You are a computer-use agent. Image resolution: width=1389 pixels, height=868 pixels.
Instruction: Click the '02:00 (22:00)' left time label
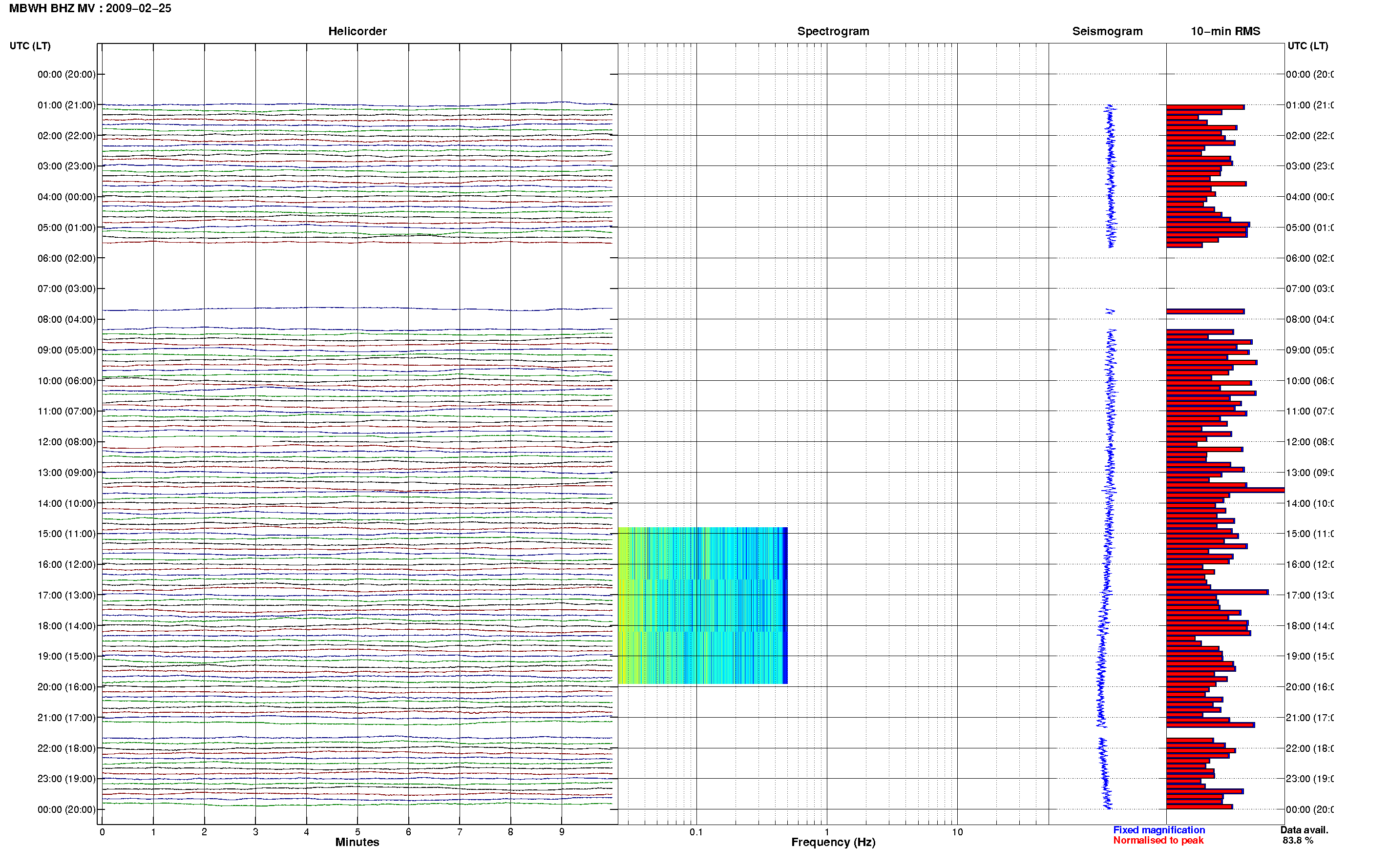[x=66, y=136]
